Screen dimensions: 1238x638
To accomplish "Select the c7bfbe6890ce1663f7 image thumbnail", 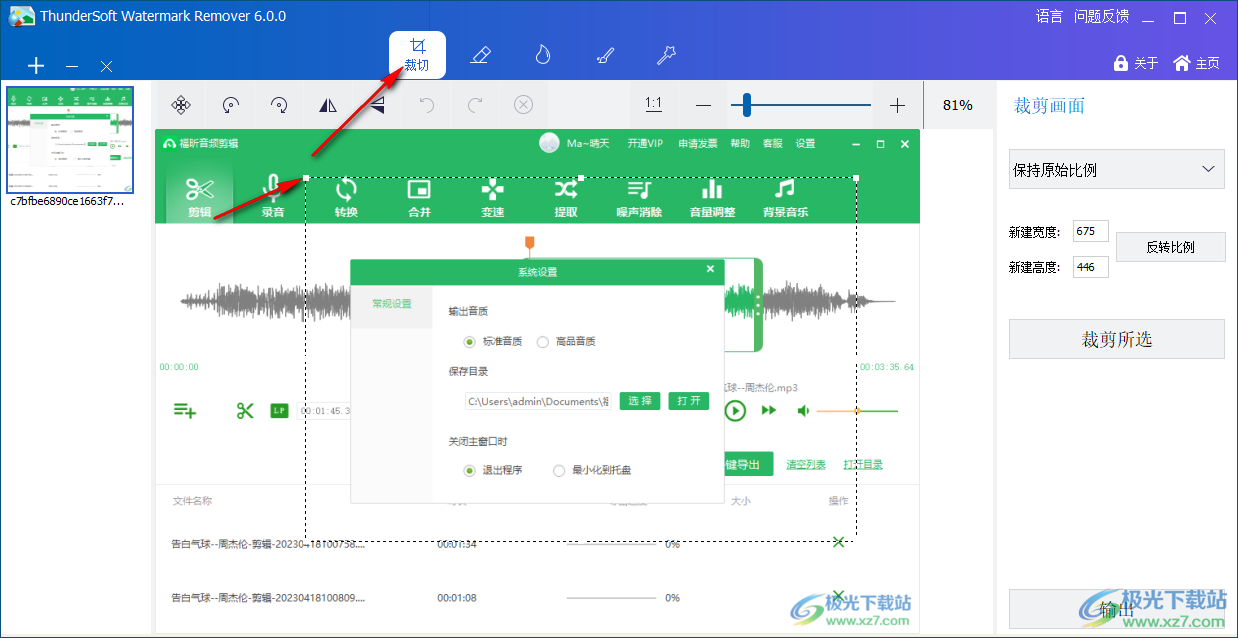I will [70, 140].
